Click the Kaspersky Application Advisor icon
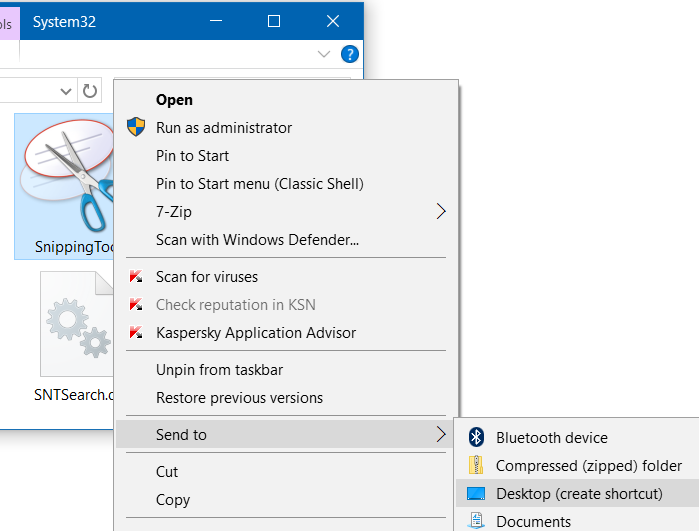The height and width of the screenshot is (531, 699). [x=136, y=333]
